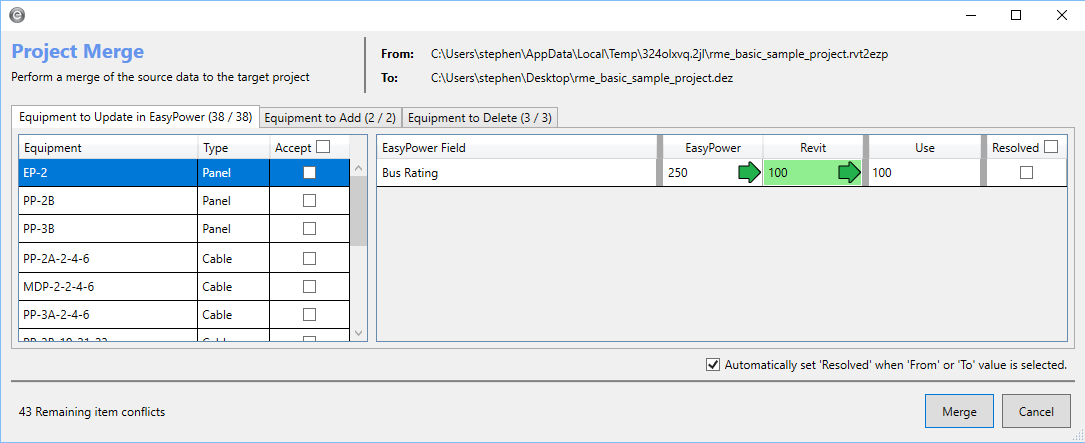The height and width of the screenshot is (443, 1085).
Task: Check the Resolved box for Bus Rating
Action: click(x=1026, y=173)
